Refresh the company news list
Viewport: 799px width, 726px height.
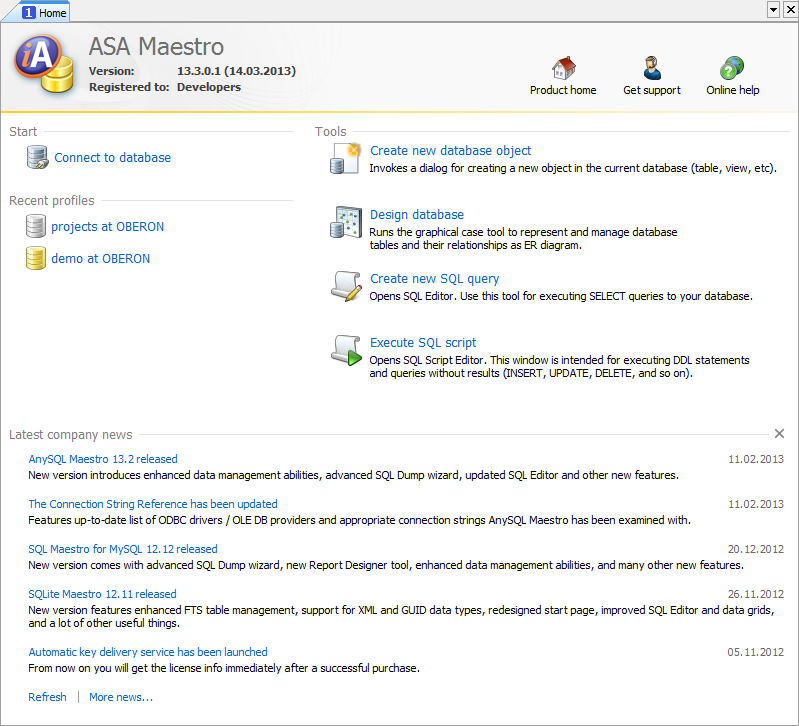coord(47,697)
